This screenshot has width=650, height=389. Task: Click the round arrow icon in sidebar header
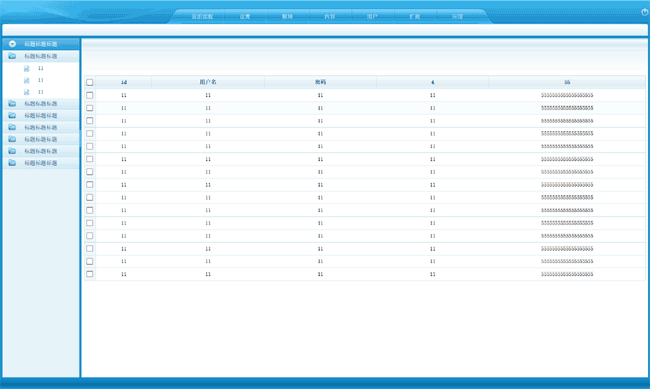(x=12, y=44)
